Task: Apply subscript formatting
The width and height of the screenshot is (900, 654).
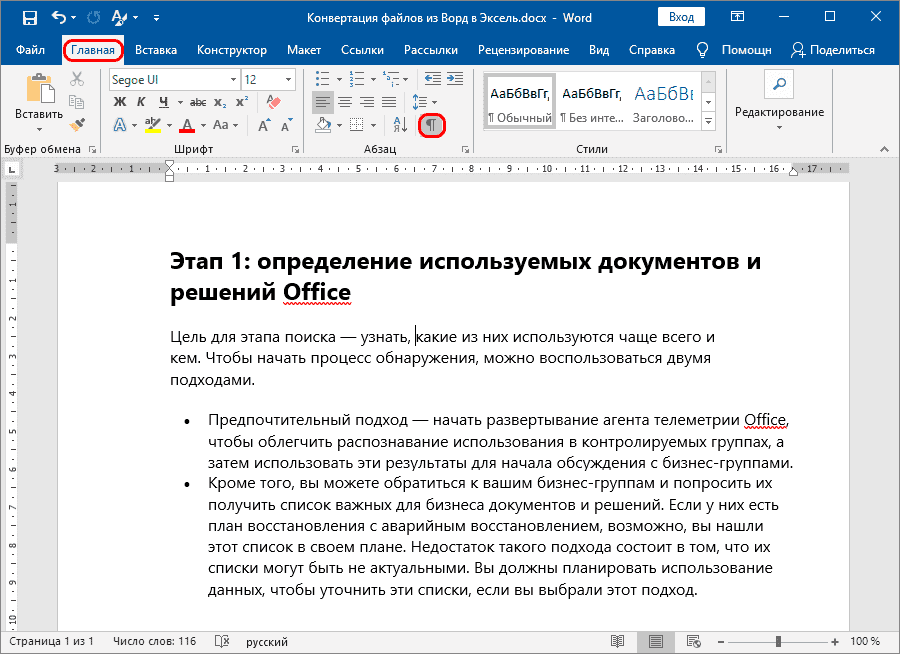Action: pos(218,101)
